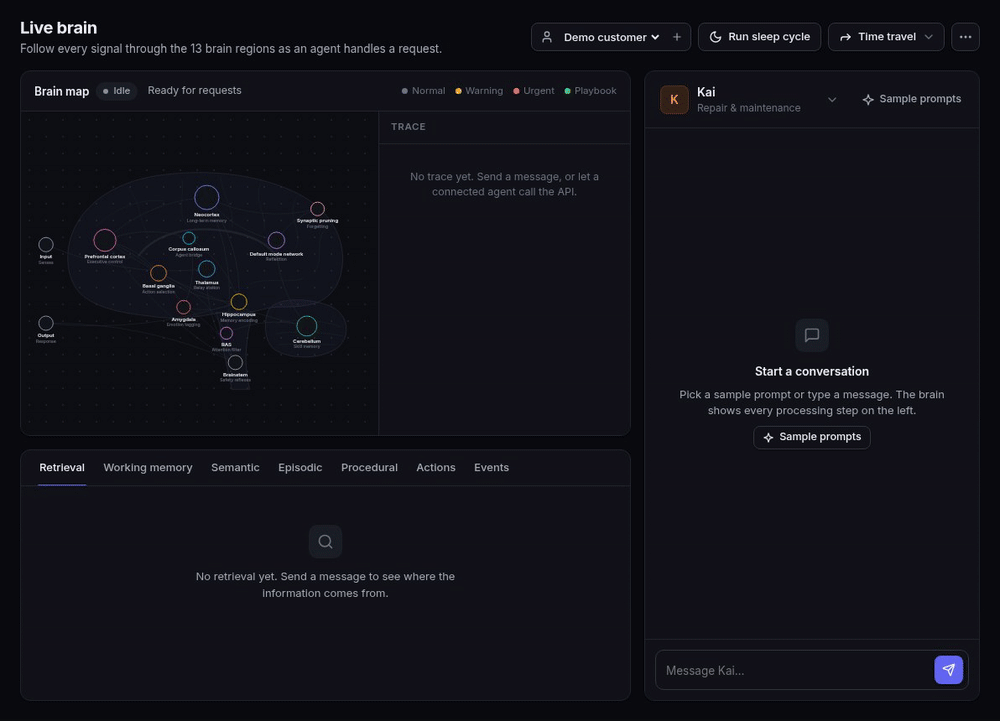Select the Hippocampus node
The height and width of the screenshot is (721, 1000).
[239, 302]
